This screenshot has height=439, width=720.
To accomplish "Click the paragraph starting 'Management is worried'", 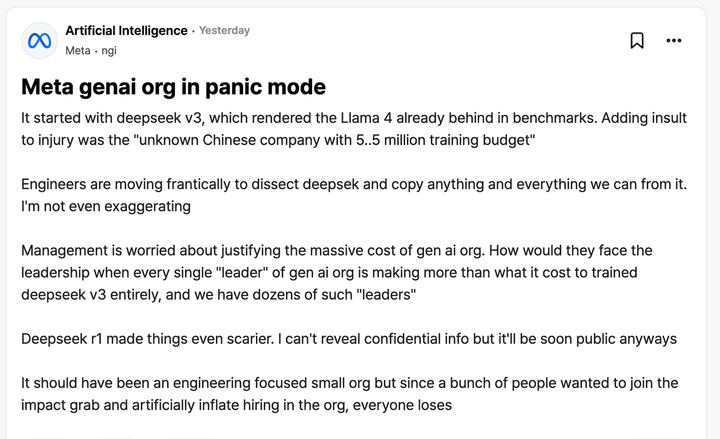I will 300,272.
